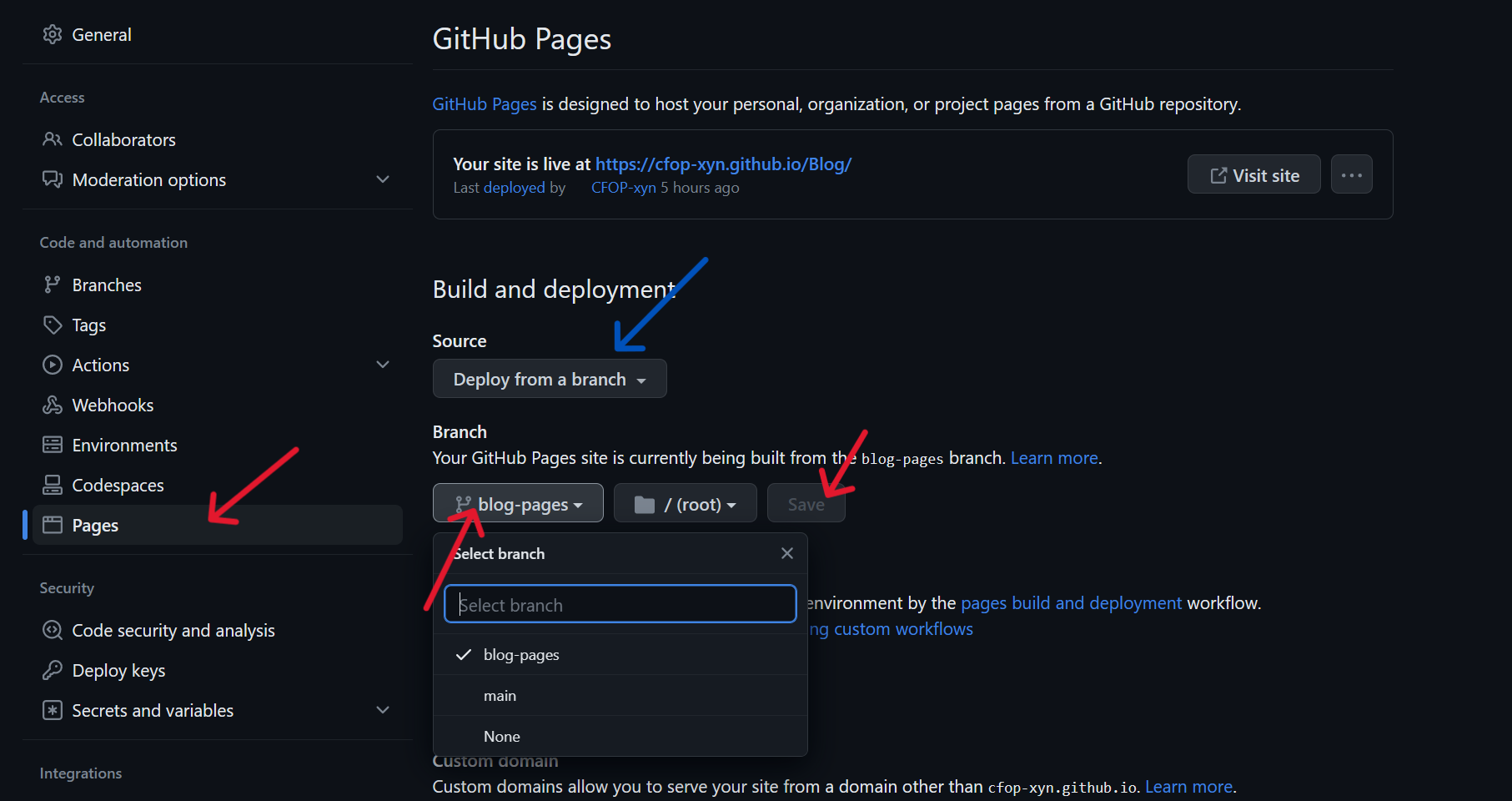Viewport: 1512px width, 801px height.
Task: Open the / (root) folder dropdown
Action: pyautogui.click(x=686, y=503)
